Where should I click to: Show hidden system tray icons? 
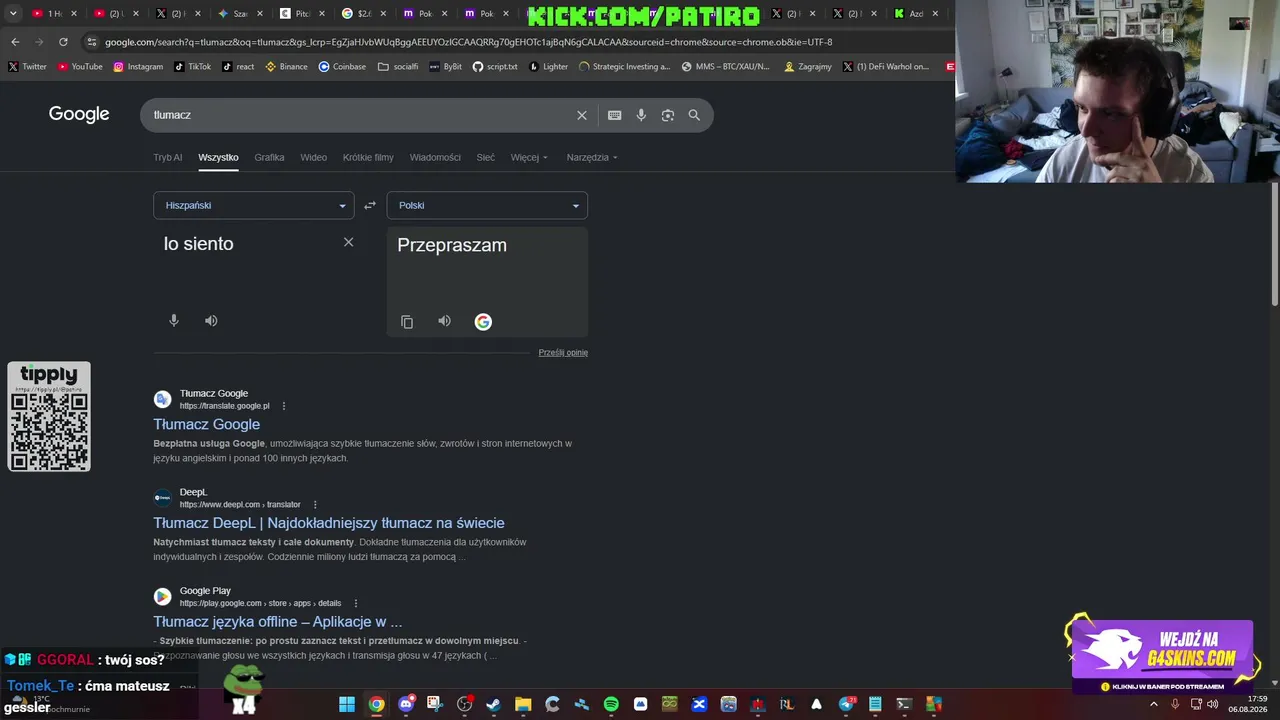click(x=1154, y=704)
